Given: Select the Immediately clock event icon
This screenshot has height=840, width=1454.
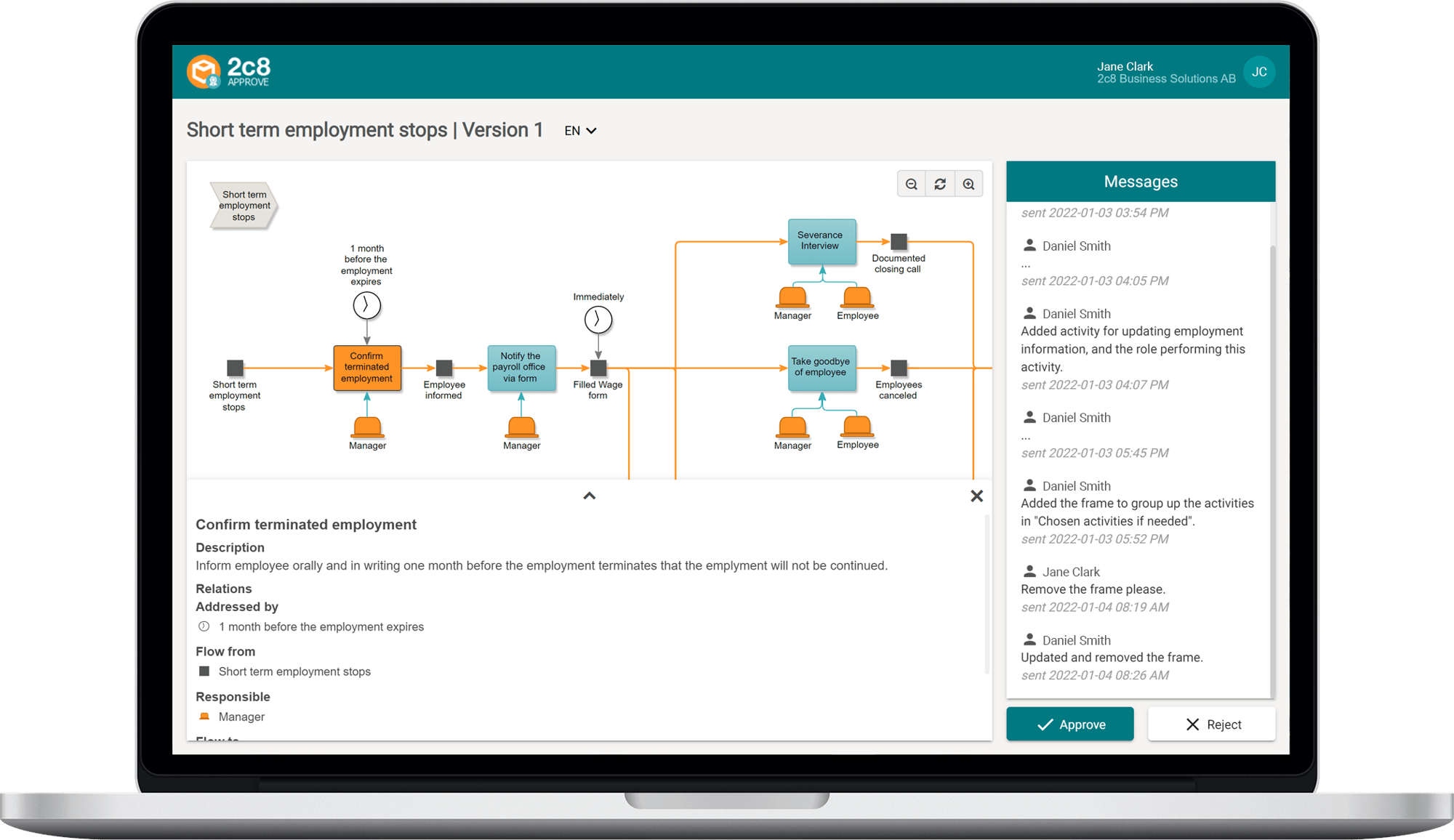Looking at the screenshot, I should [598, 320].
